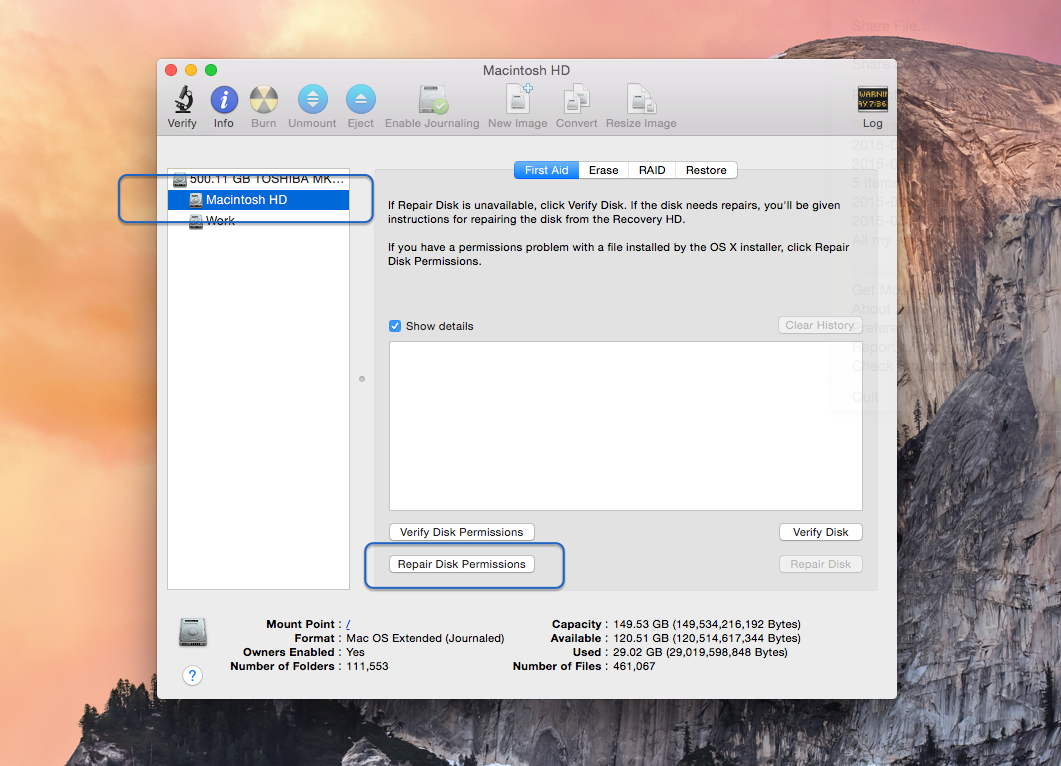Switch to the First Aid tab
This screenshot has height=766, width=1061.
[x=547, y=171]
